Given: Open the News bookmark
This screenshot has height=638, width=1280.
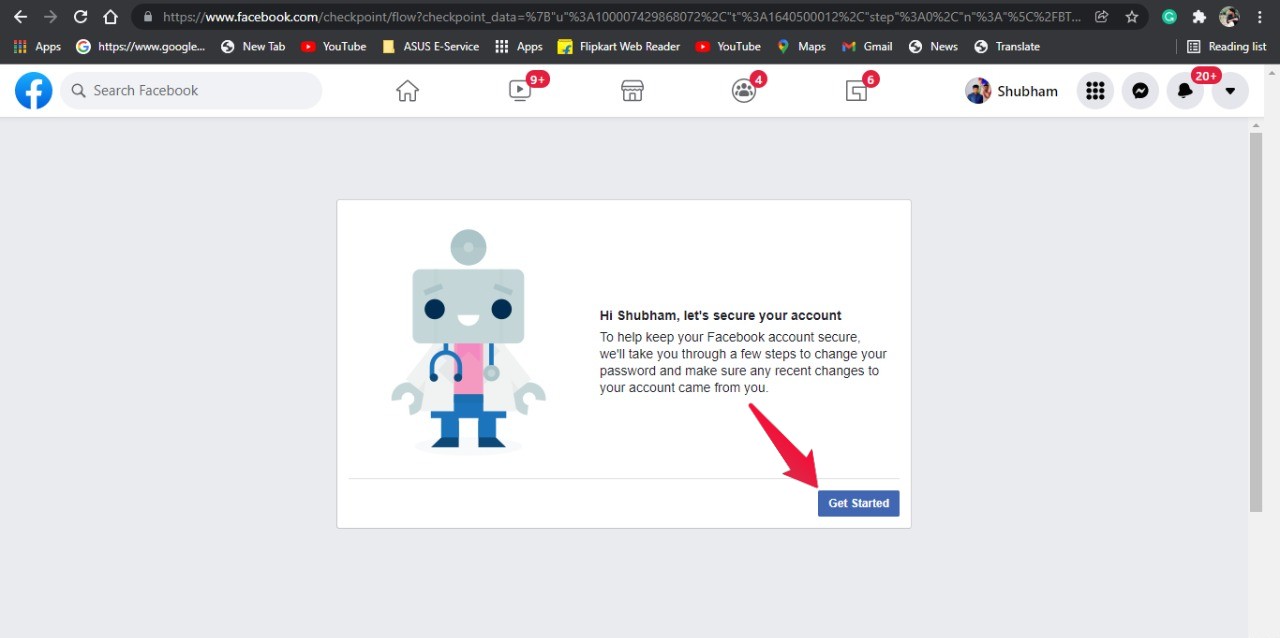Looking at the screenshot, I should (x=933, y=46).
